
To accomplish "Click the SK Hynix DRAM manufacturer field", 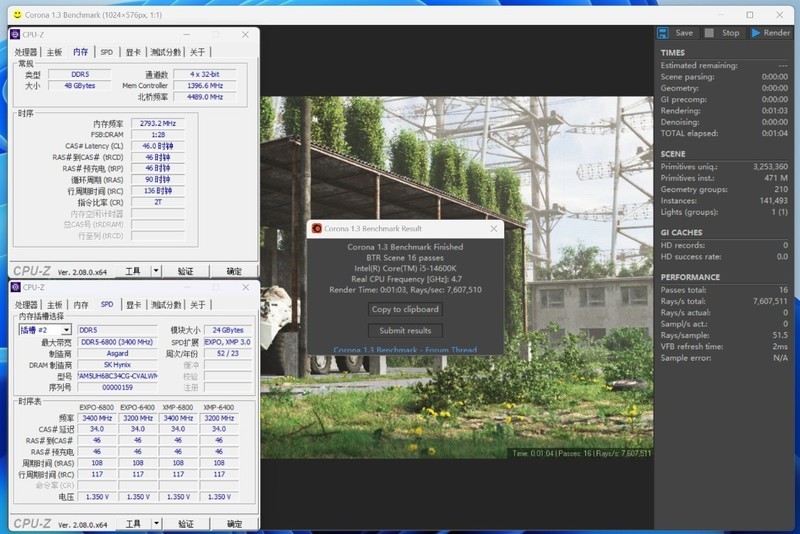I will [x=117, y=365].
